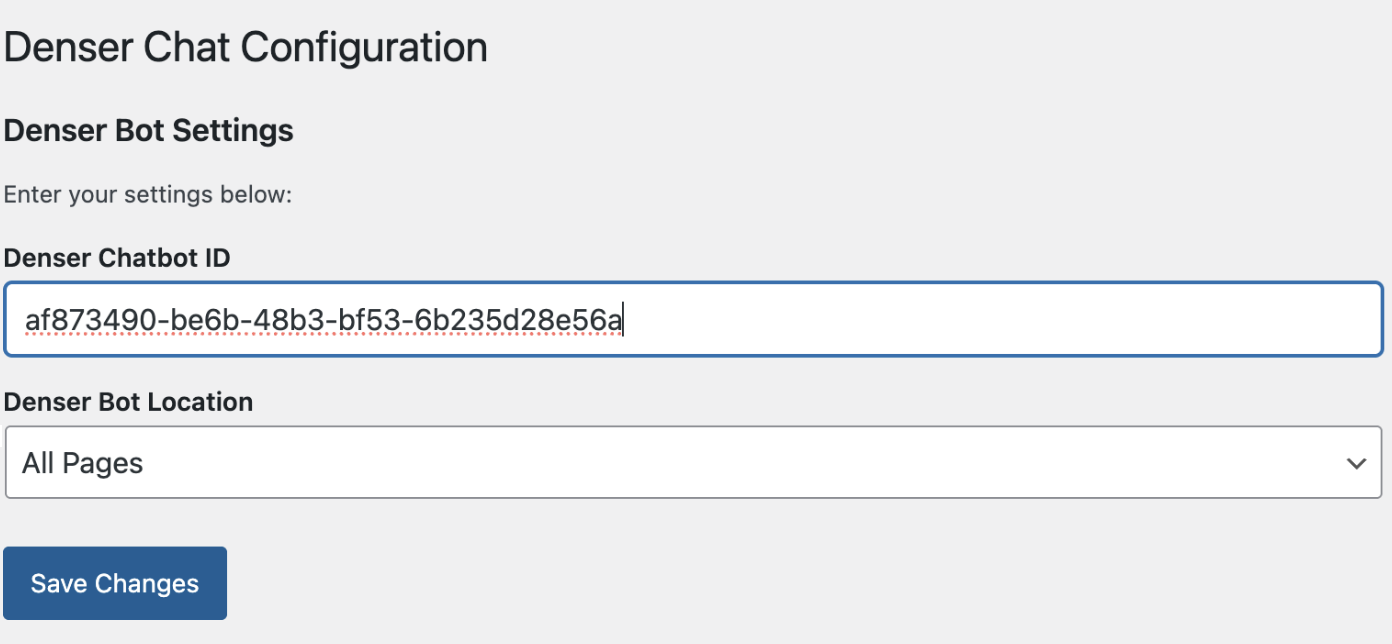Click the empty right side of Chatbot ID field
1392x644 pixels.
click(1000, 320)
